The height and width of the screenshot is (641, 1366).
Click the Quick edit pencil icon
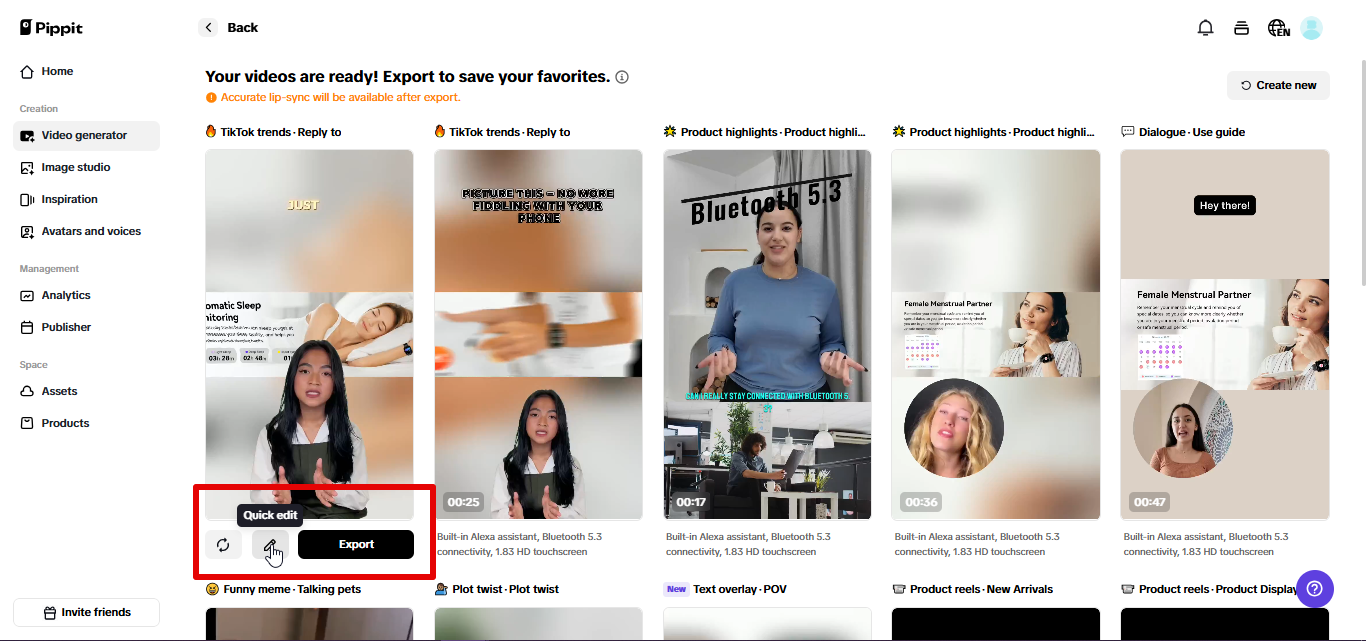click(x=270, y=545)
